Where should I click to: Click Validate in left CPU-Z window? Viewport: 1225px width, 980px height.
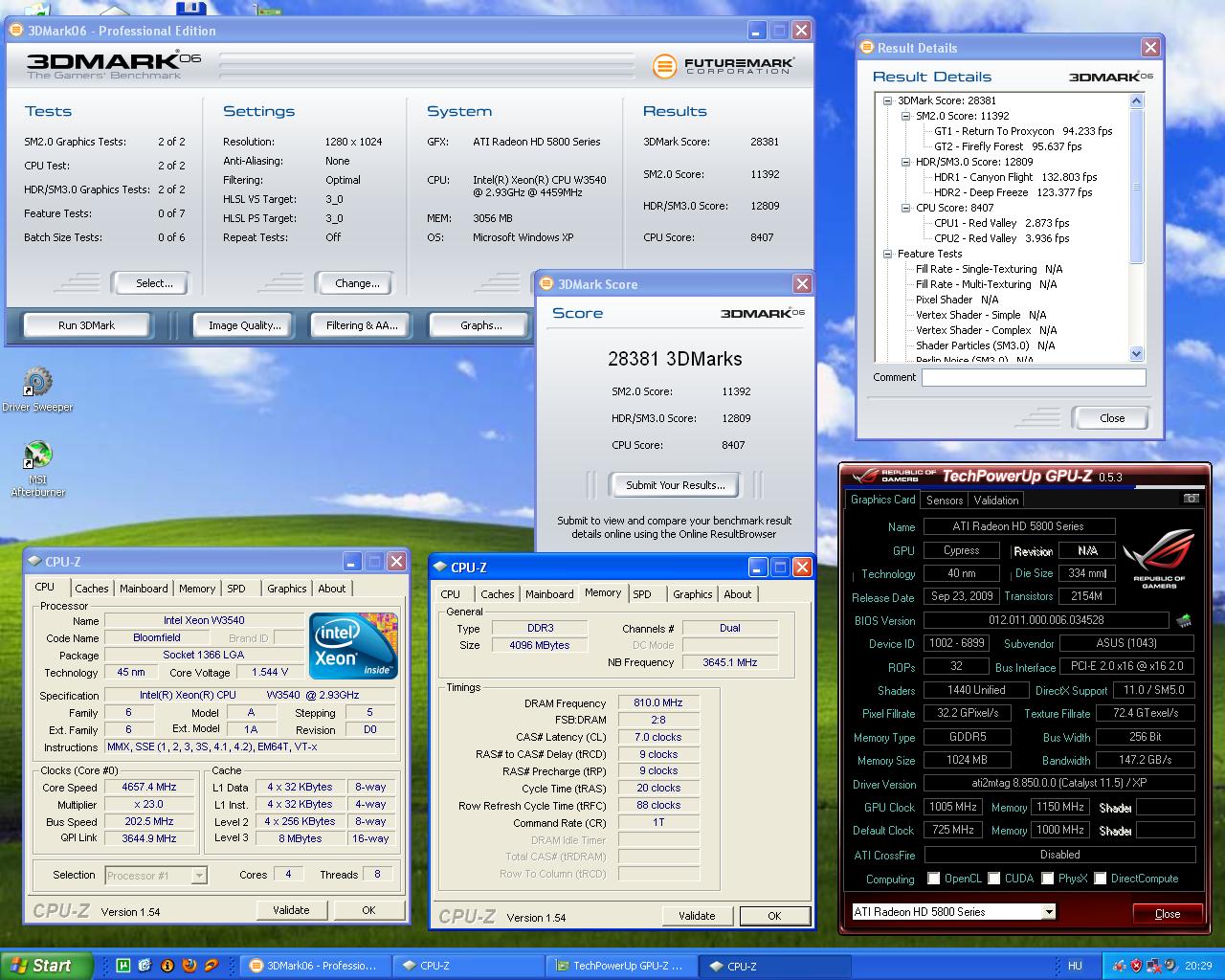click(x=291, y=910)
